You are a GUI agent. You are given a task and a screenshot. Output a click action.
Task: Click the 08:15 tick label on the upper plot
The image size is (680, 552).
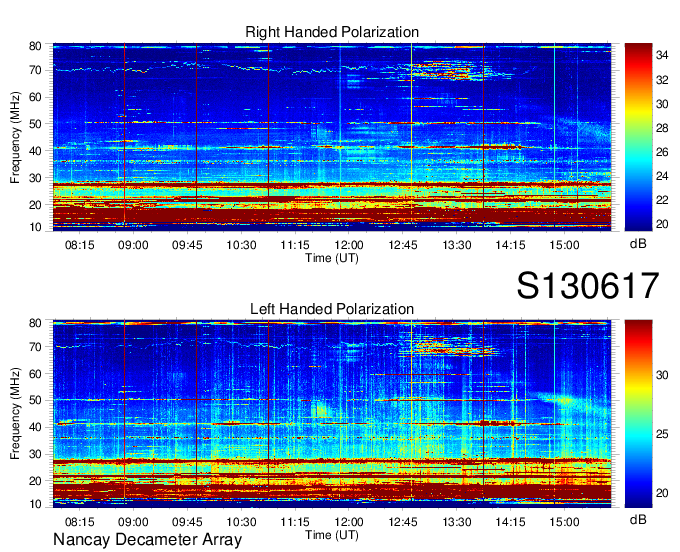click(79, 245)
